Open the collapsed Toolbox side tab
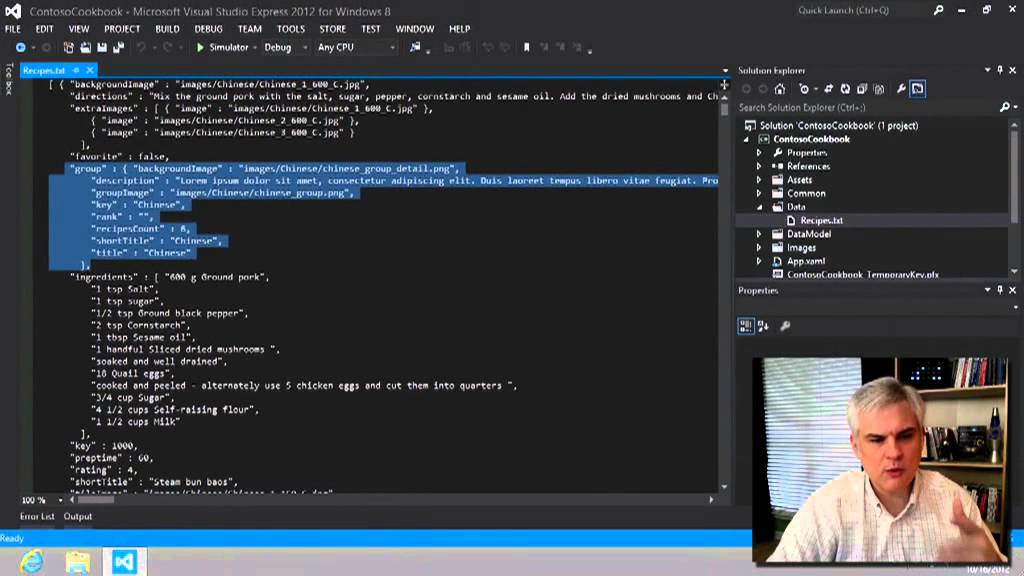1024x576 pixels. tap(8, 80)
